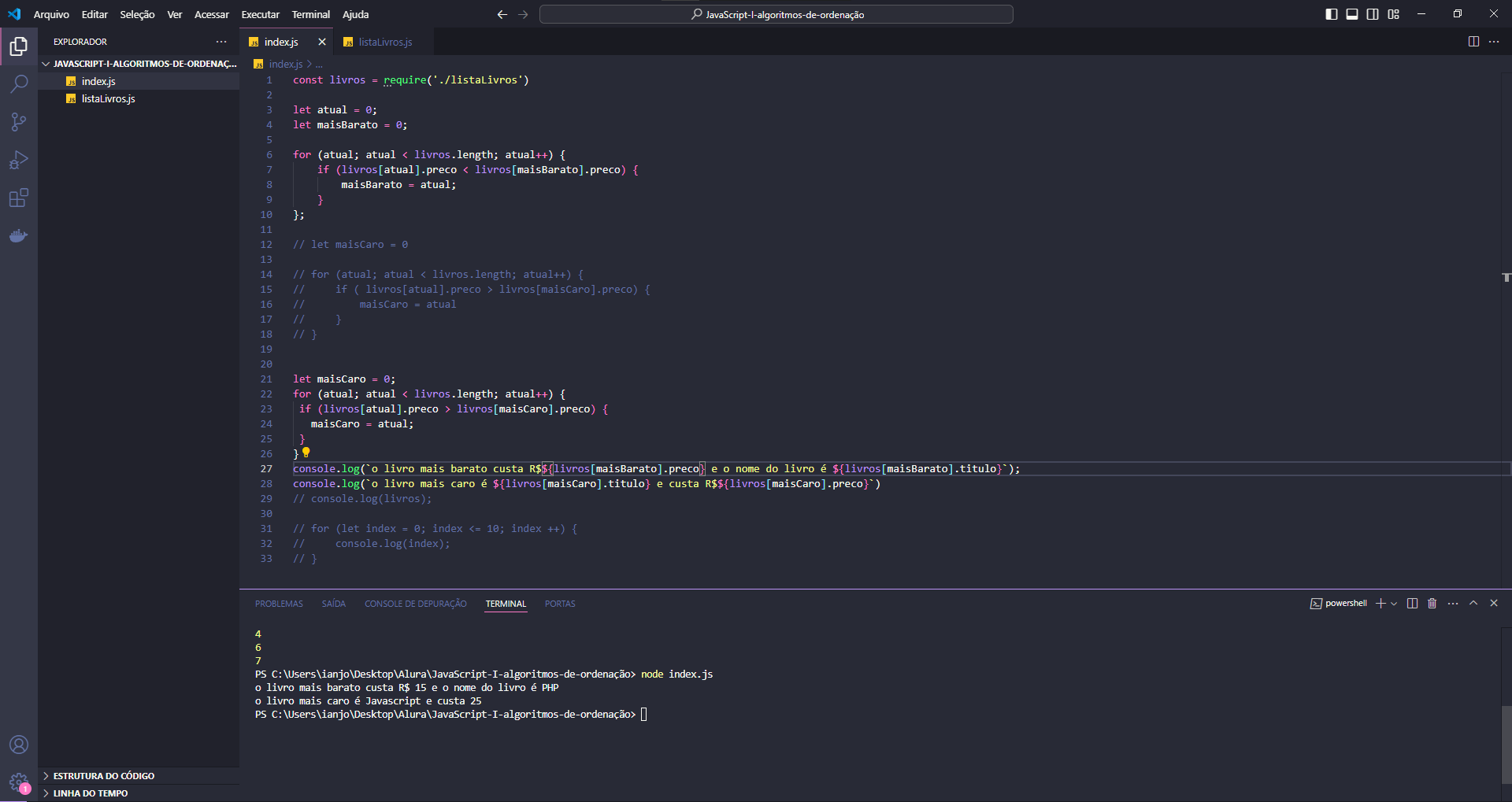The width and height of the screenshot is (1512, 802).
Task: Expand the Linha do Tempo section
Action: (x=139, y=793)
